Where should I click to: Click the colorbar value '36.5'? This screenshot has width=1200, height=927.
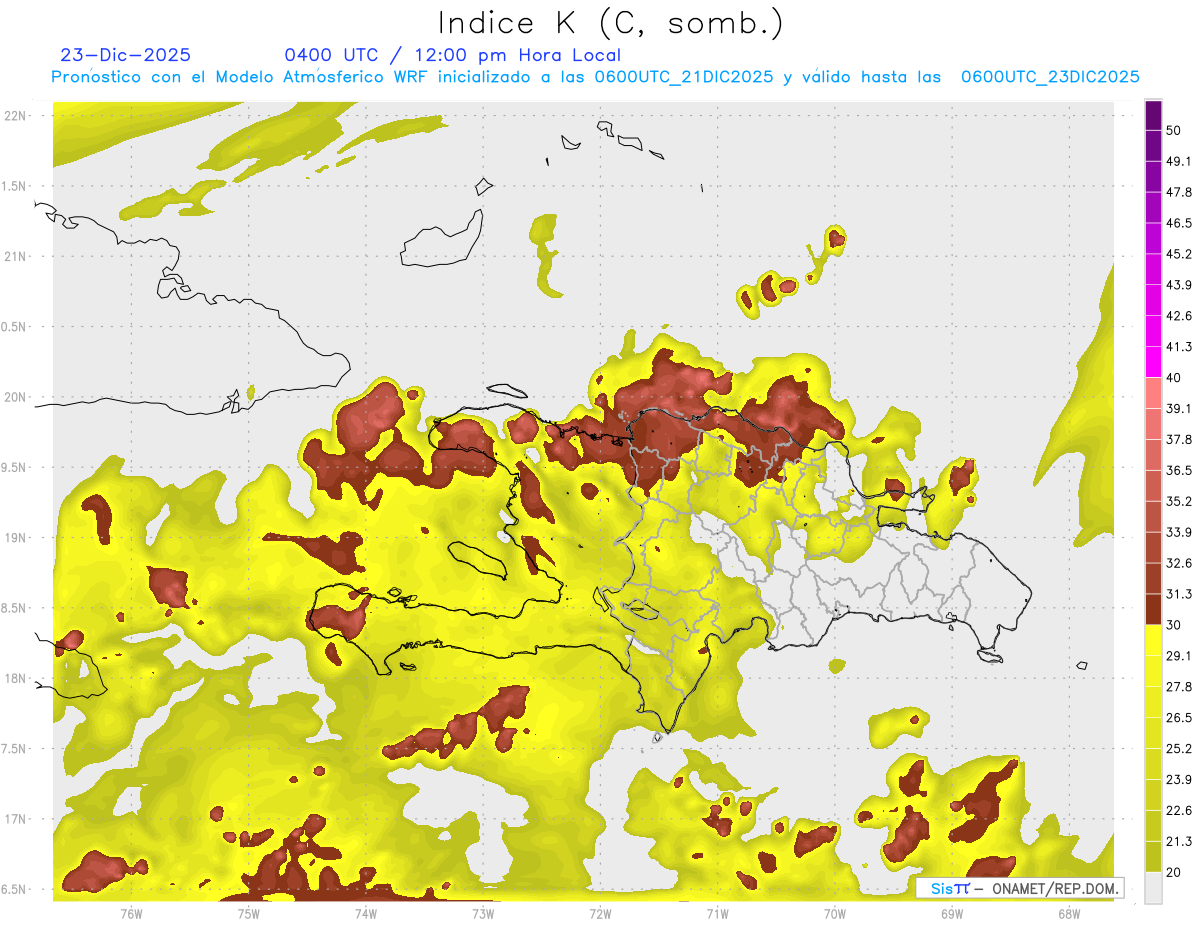1178,470
